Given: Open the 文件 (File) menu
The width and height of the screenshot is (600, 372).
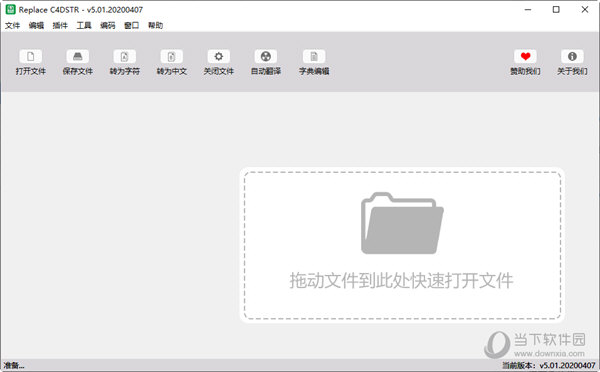Looking at the screenshot, I should pos(12,26).
